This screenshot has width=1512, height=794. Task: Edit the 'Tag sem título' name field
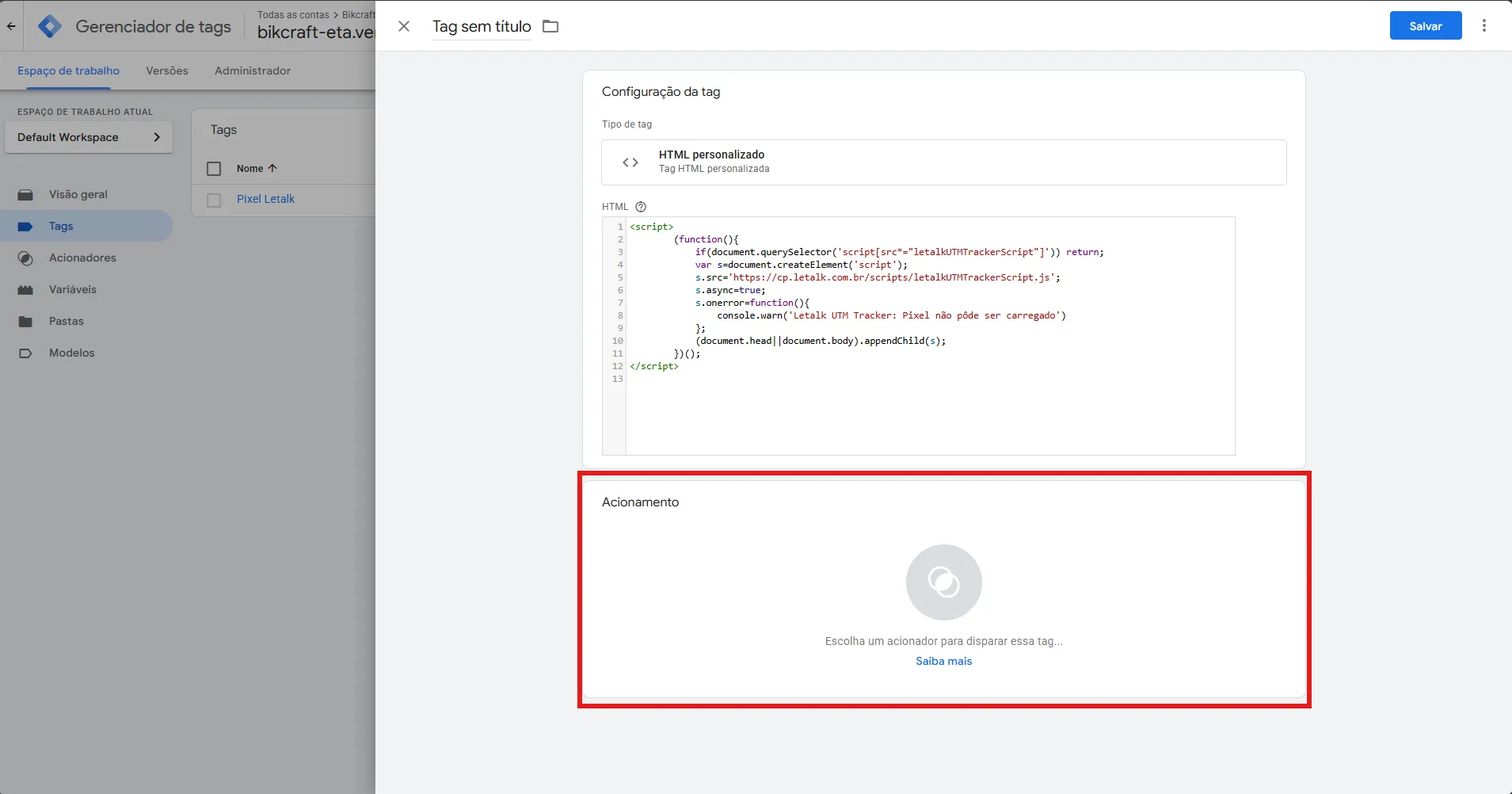coord(482,26)
